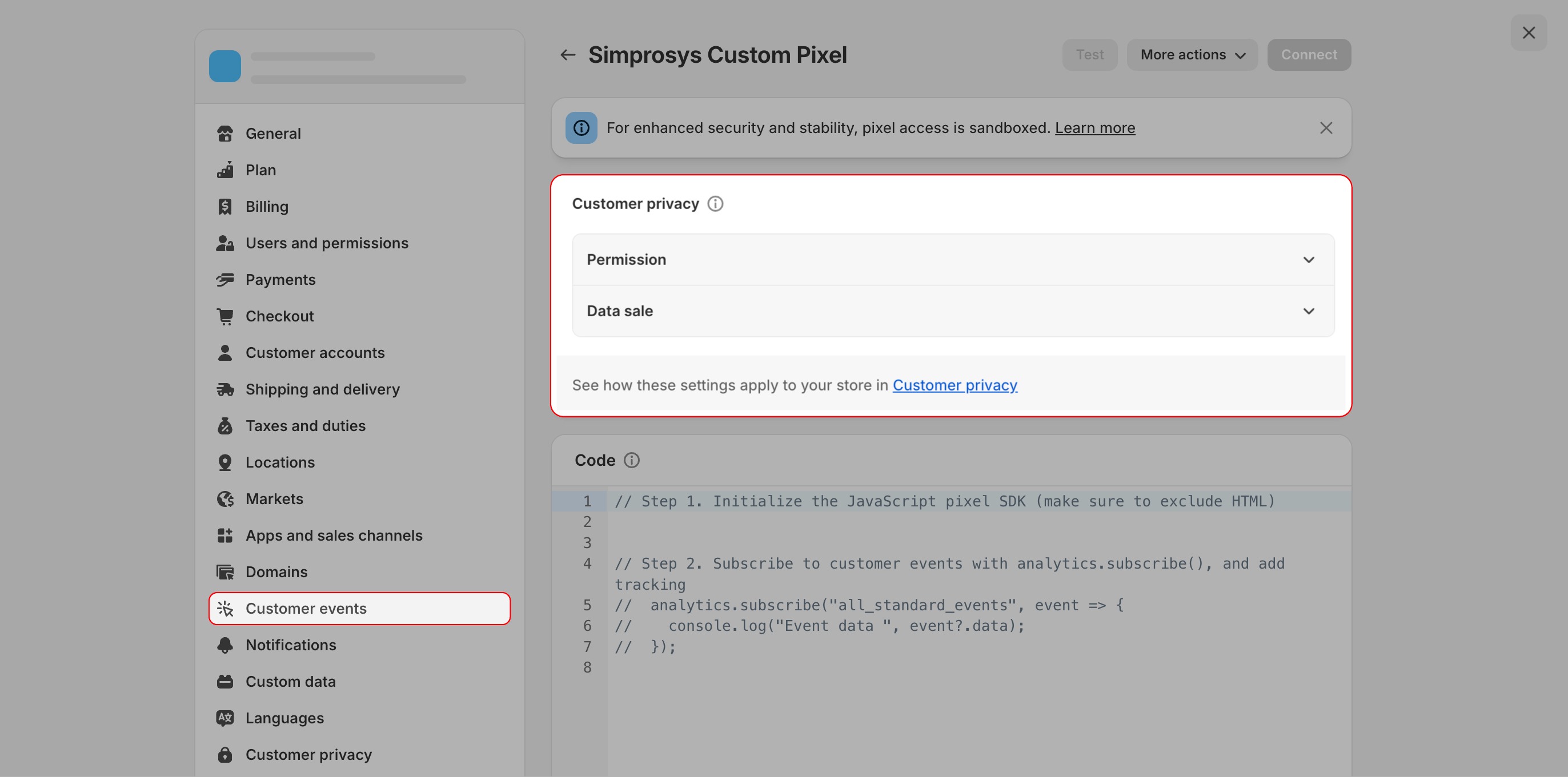Click the Payments hand icon
The width and height of the screenshot is (1568, 777).
tap(224, 279)
